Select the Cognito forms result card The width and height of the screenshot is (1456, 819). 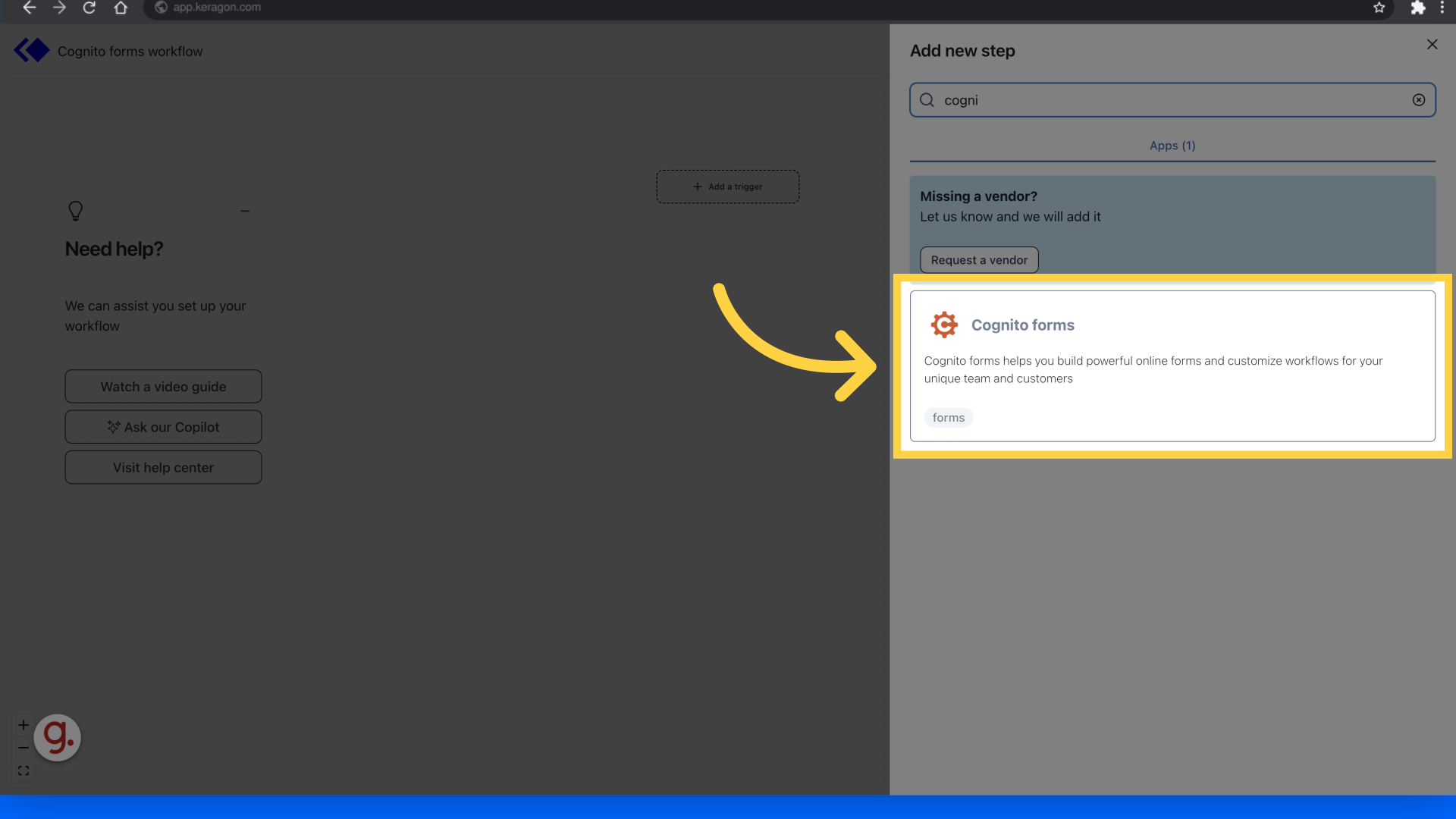coord(1172,366)
